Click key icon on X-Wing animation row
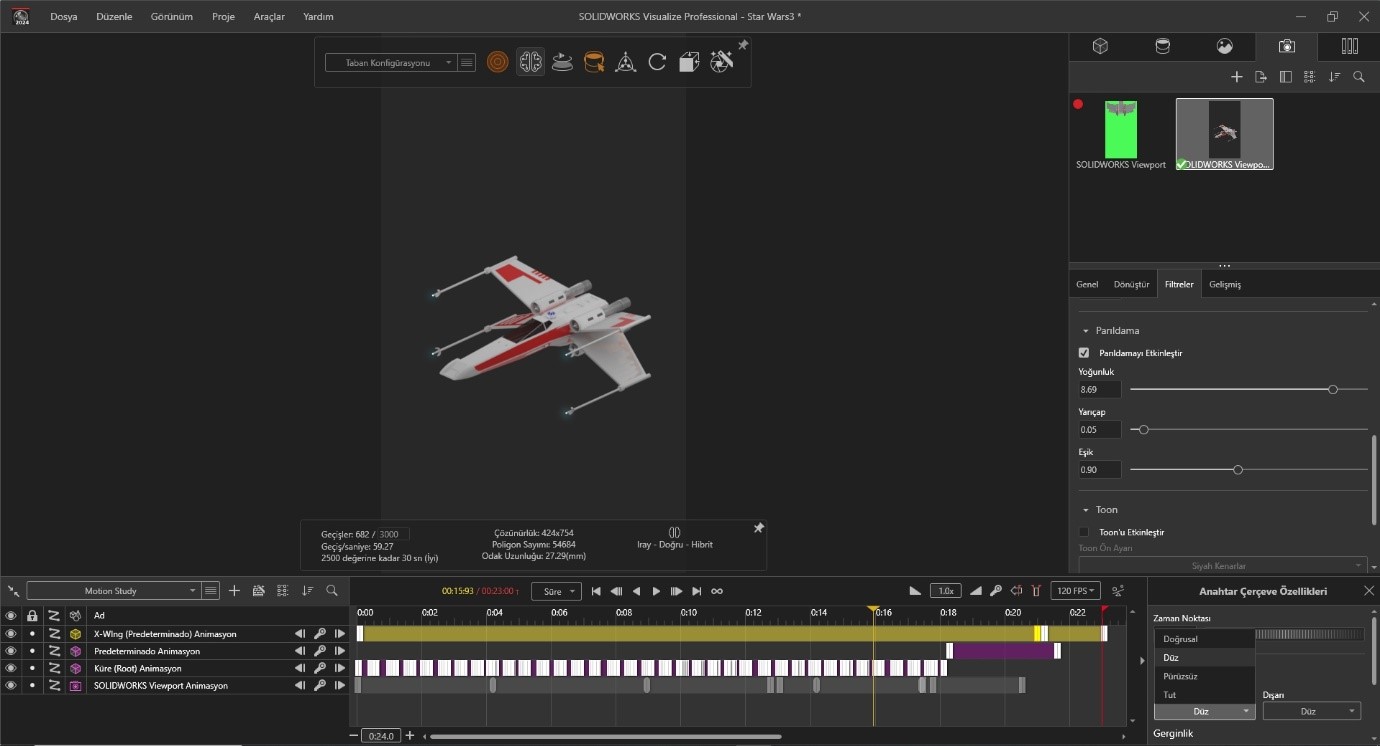Viewport: 1380px width, 746px height. pos(320,634)
